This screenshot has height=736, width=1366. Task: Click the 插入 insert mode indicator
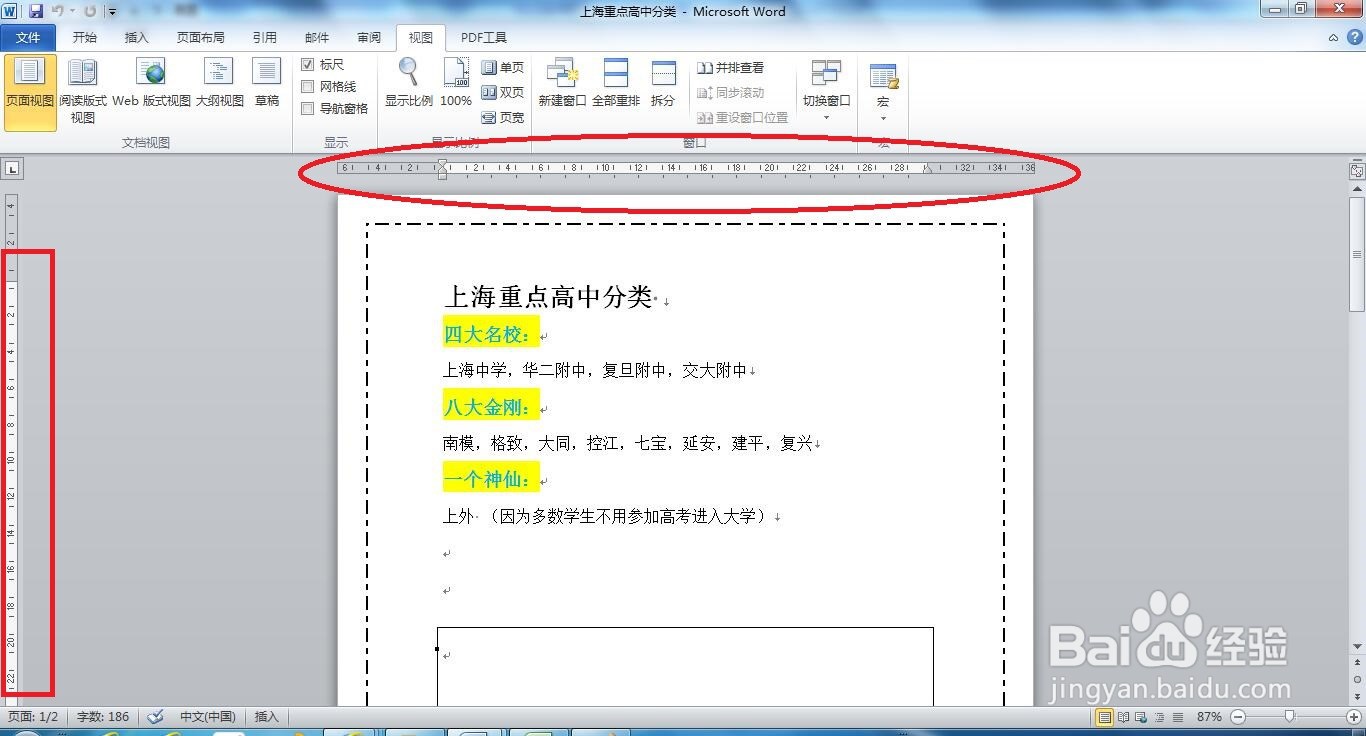coord(267,716)
